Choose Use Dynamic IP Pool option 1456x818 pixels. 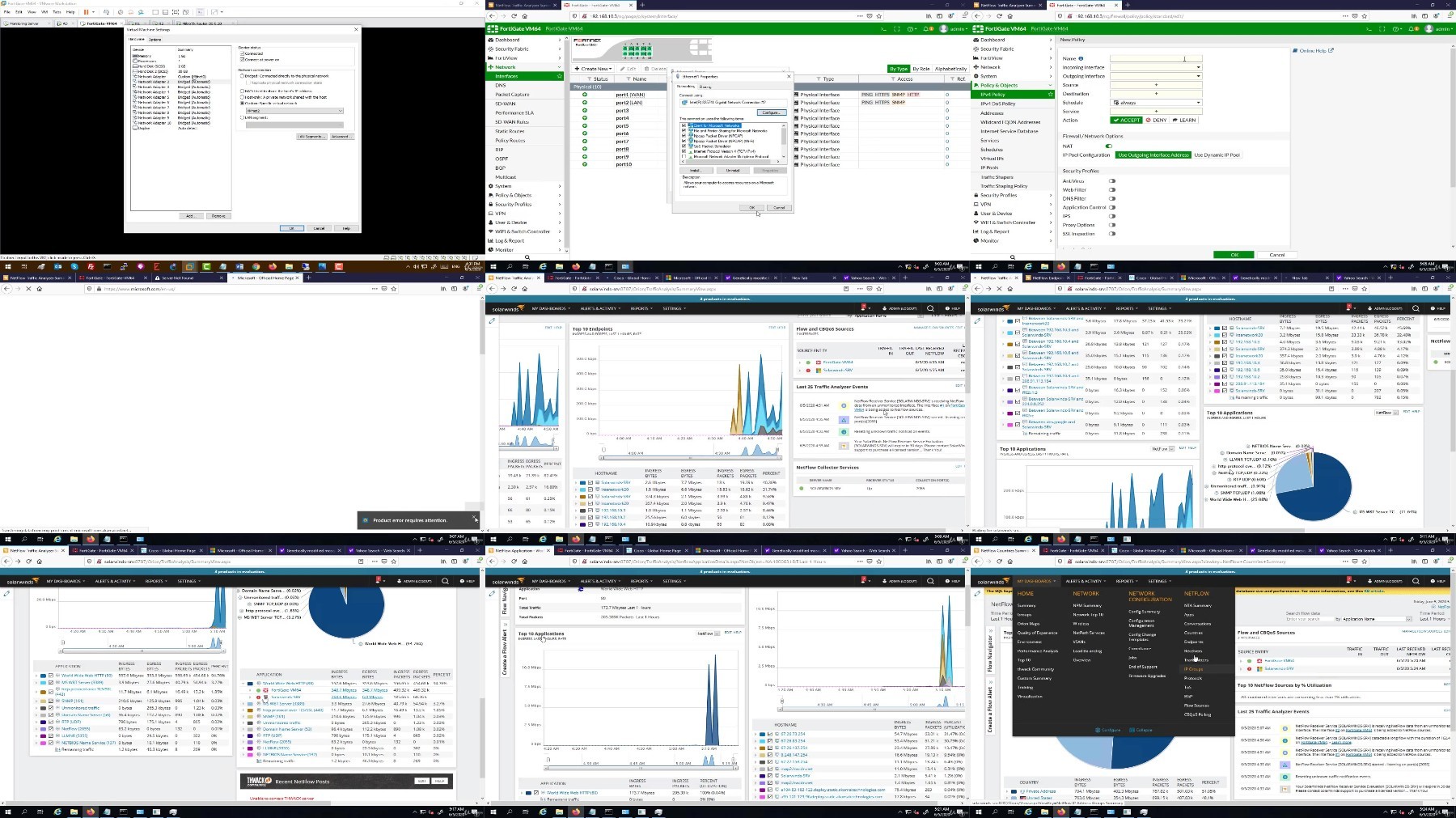[1217, 155]
